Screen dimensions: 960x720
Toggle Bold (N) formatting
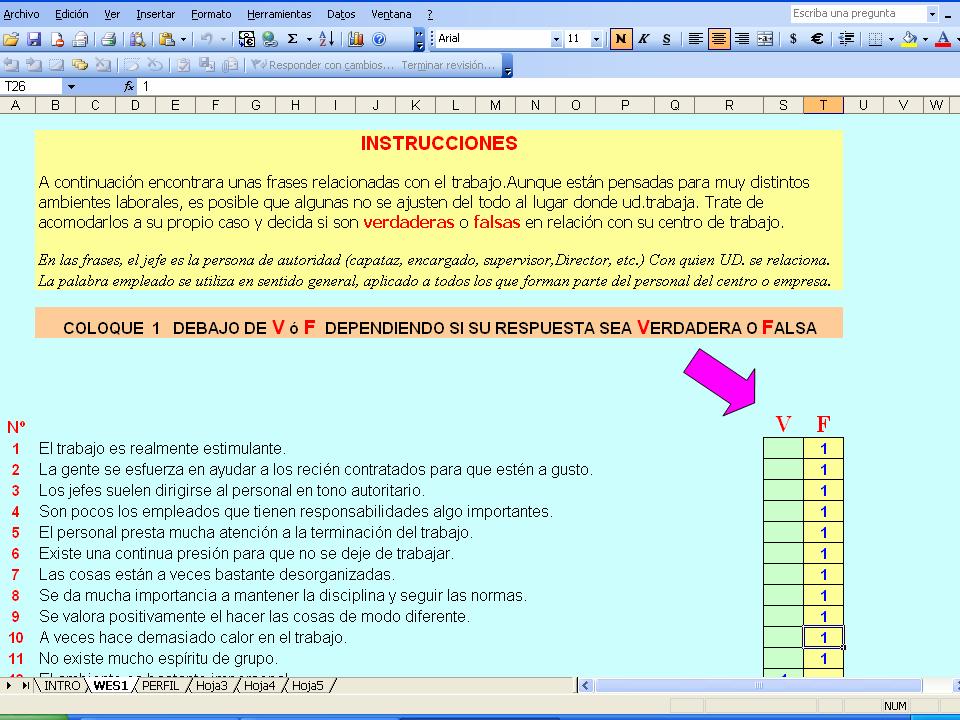click(x=620, y=39)
